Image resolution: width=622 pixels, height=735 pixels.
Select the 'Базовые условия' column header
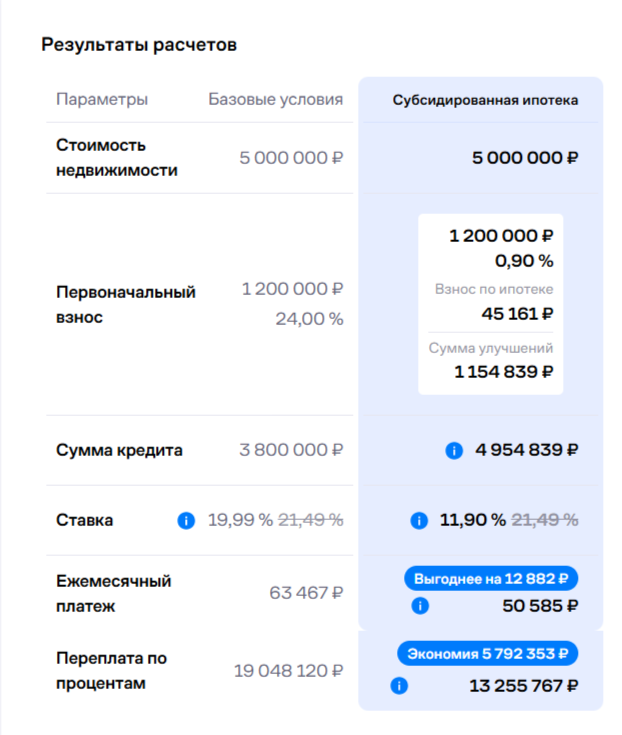click(276, 99)
